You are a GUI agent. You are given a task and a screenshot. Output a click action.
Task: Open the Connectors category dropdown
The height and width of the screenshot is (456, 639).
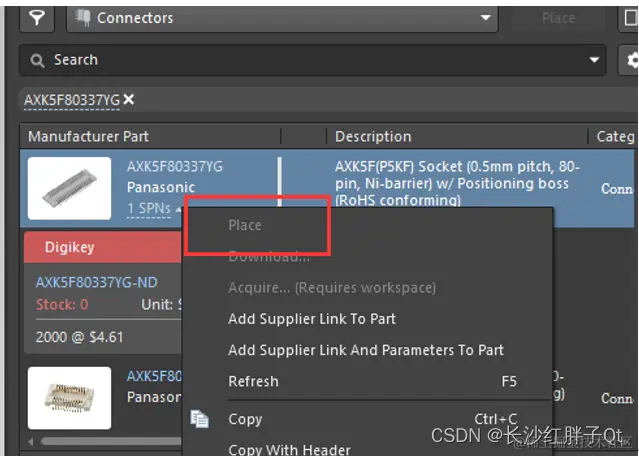(x=282, y=18)
